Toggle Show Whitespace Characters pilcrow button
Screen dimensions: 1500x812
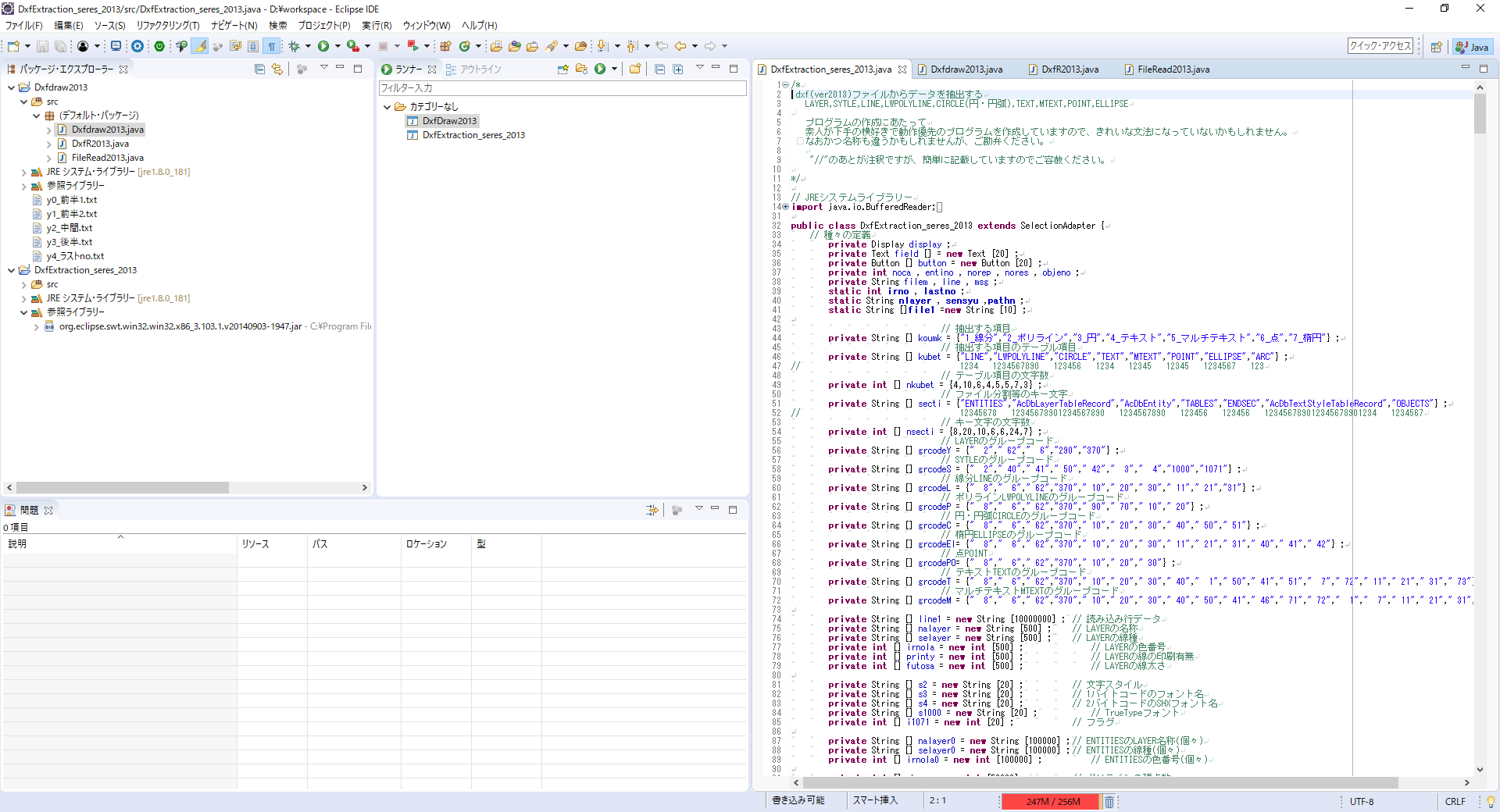(271, 47)
